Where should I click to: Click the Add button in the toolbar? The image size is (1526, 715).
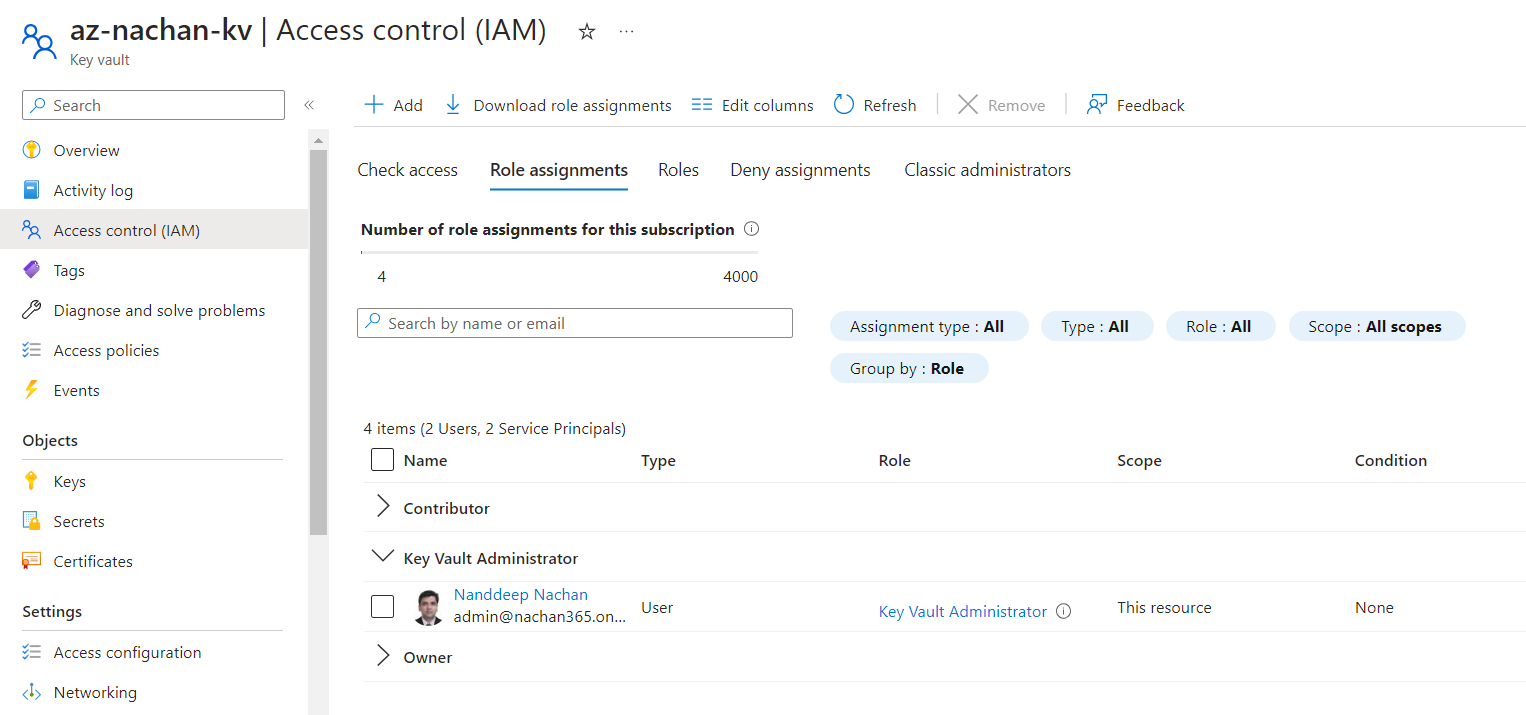pyautogui.click(x=393, y=105)
